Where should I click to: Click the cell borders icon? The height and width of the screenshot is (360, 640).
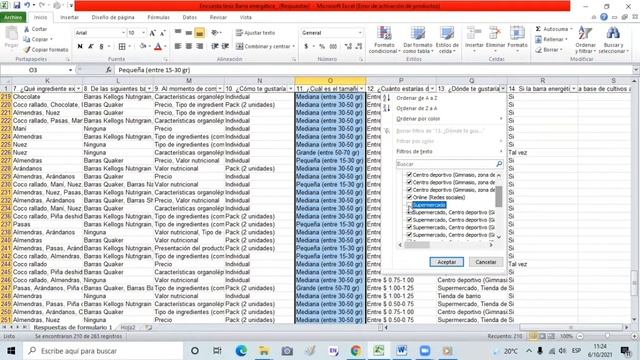point(122,47)
